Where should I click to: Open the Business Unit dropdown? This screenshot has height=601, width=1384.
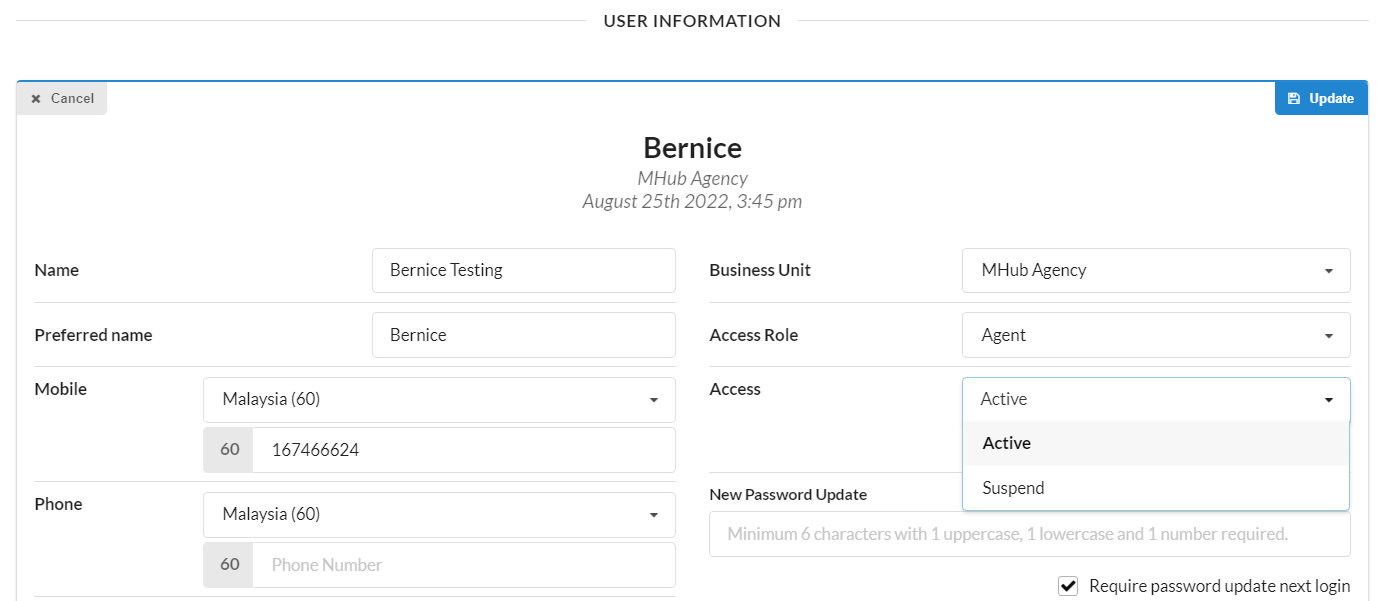pyautogui.click(x=1156, y=270)
